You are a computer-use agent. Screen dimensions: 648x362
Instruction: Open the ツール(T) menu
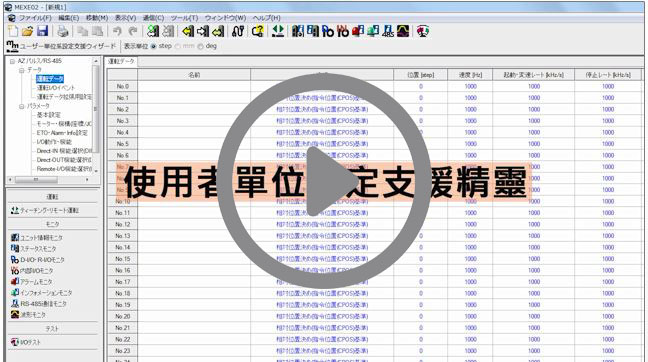point(184,18)
